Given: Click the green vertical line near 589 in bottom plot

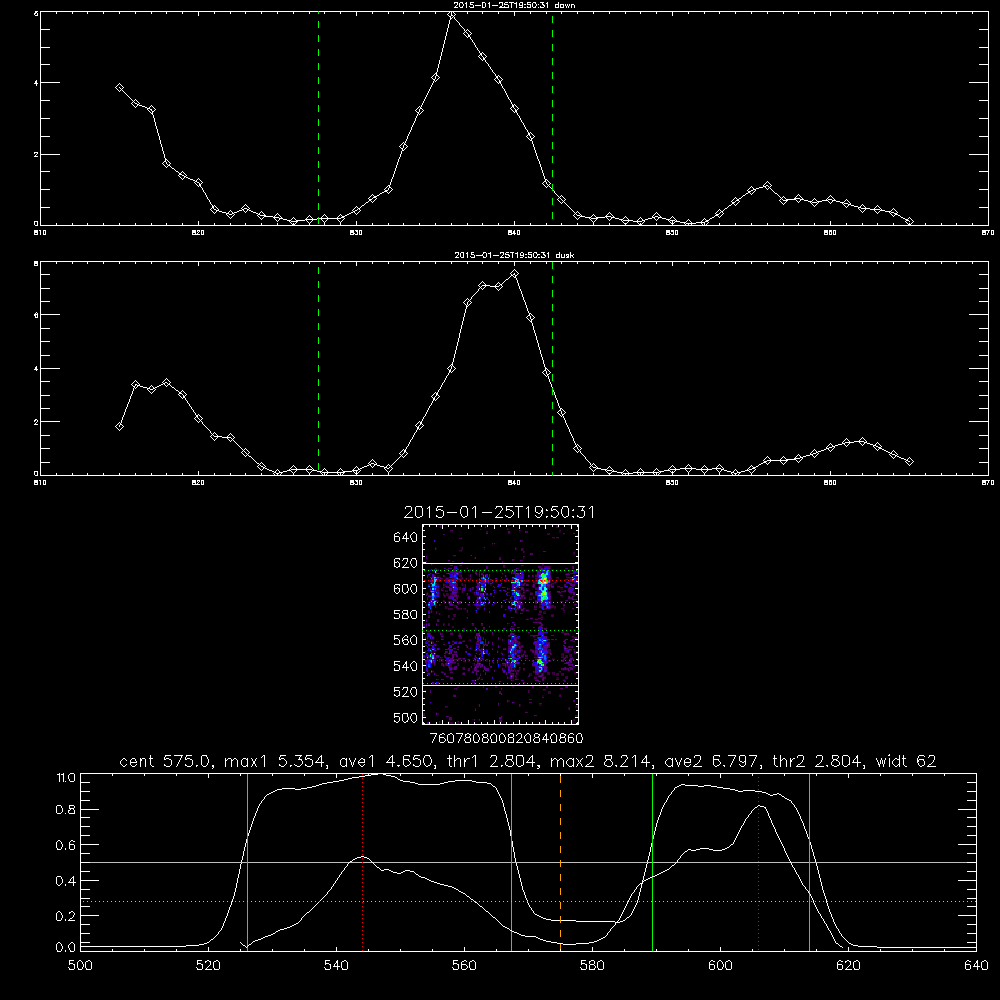Looking at the screenshot, I should point(652,861).
